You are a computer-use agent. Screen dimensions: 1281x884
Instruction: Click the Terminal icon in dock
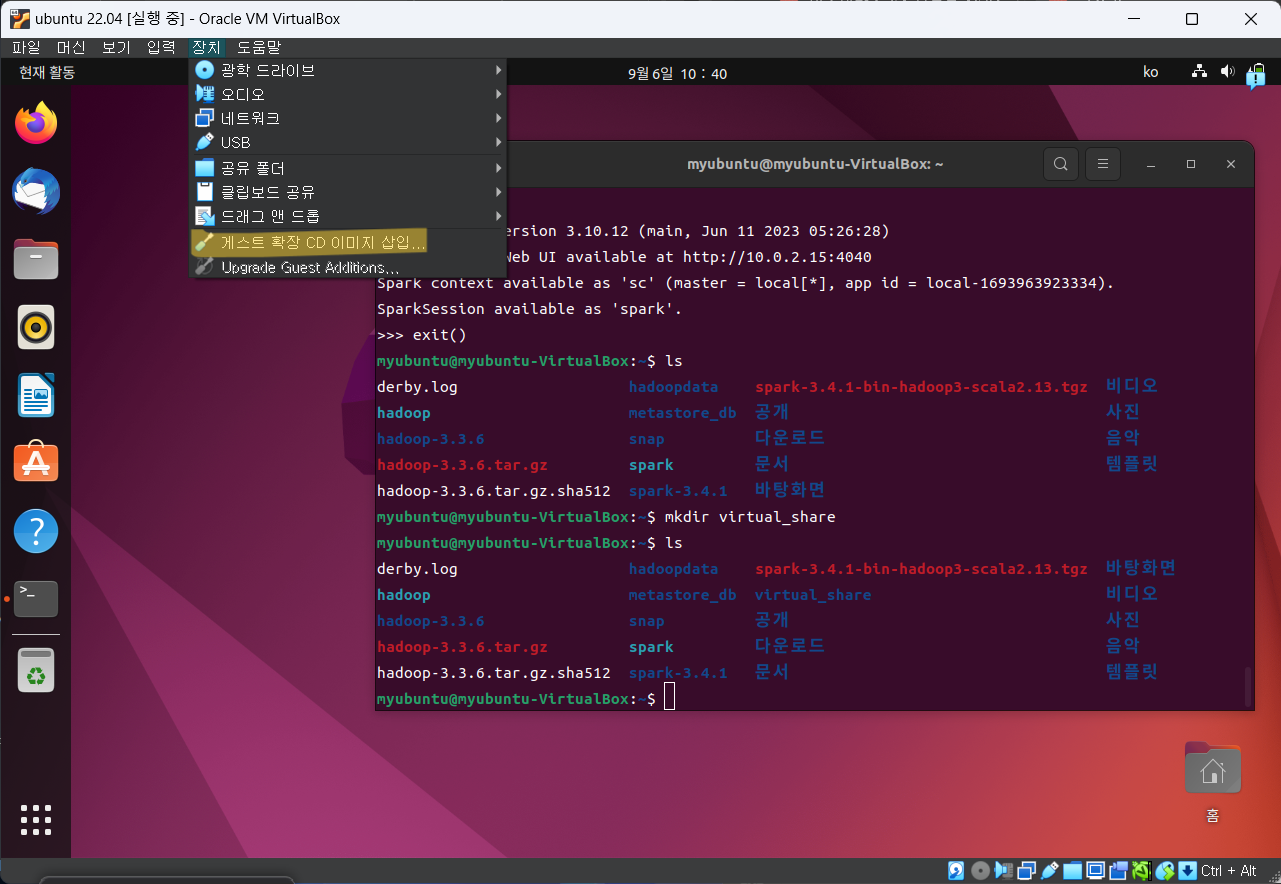pos(36,598)
